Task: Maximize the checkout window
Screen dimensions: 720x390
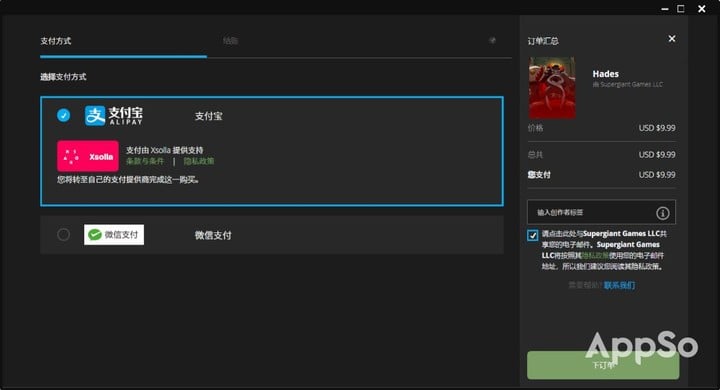Action: [x=681, y=8]
